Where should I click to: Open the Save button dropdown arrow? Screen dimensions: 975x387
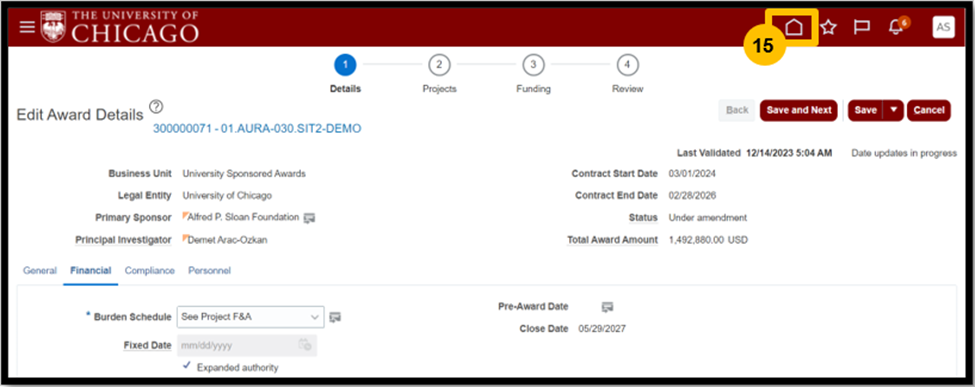[894, 110]
